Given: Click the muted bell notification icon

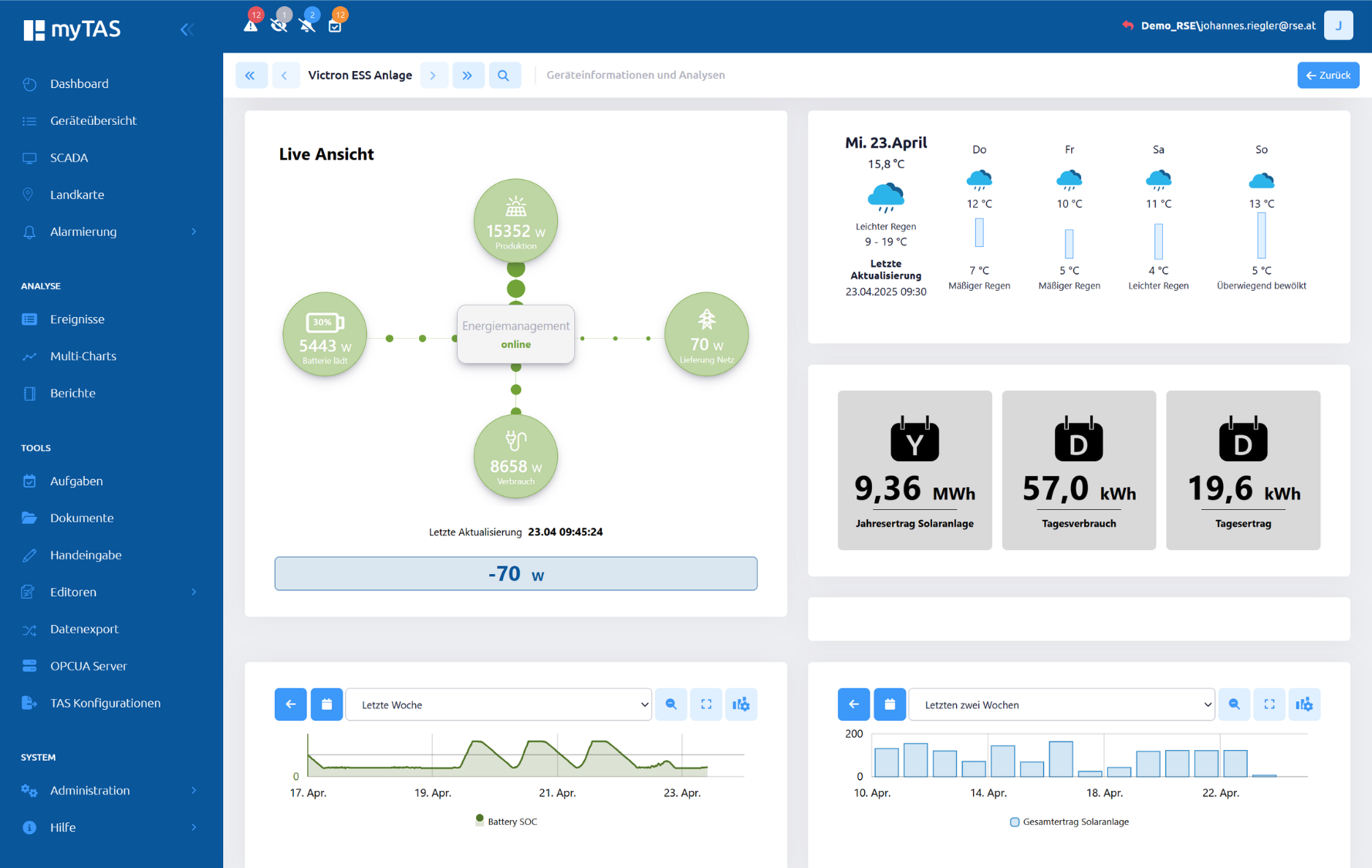Looking at the screenshot, I should [307, 25].
